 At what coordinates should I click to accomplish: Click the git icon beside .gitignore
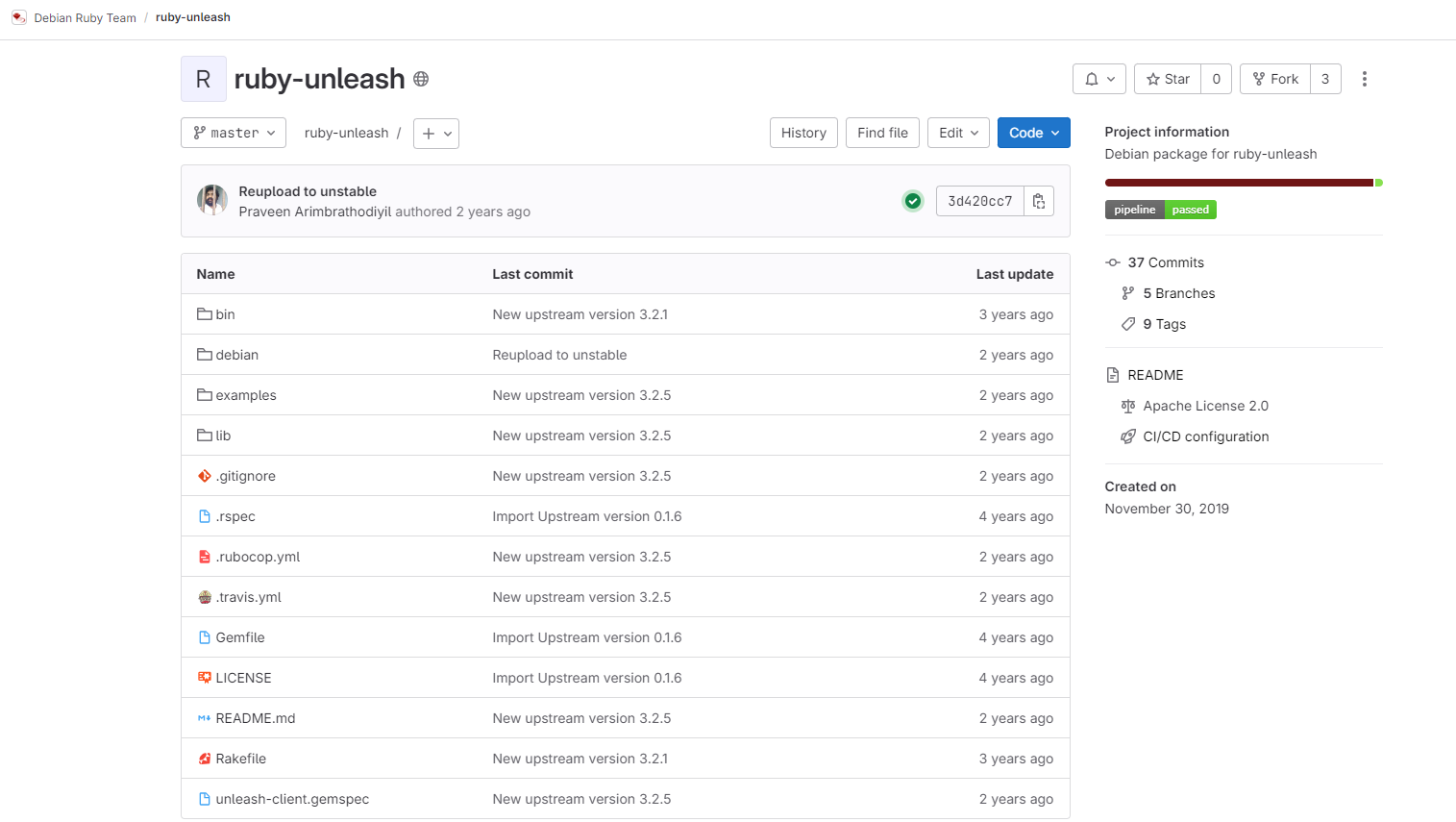pos(205,476)
